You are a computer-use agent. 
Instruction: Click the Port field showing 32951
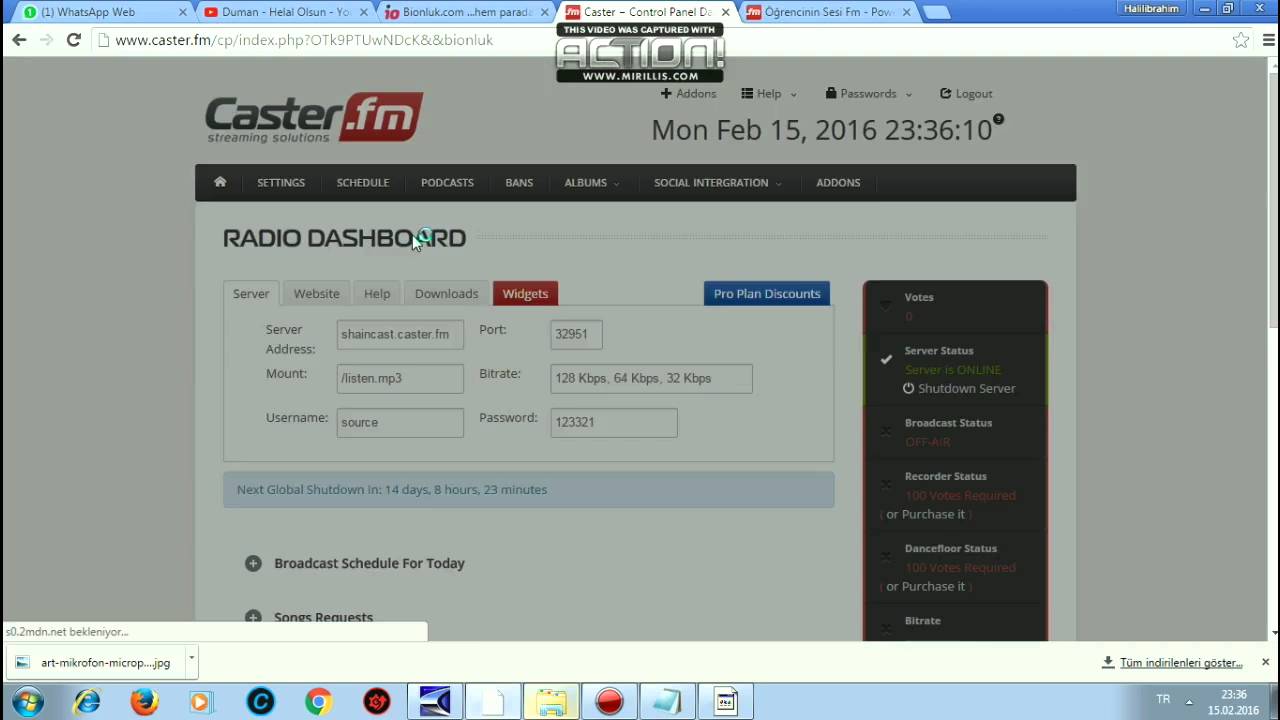point(576,334)
